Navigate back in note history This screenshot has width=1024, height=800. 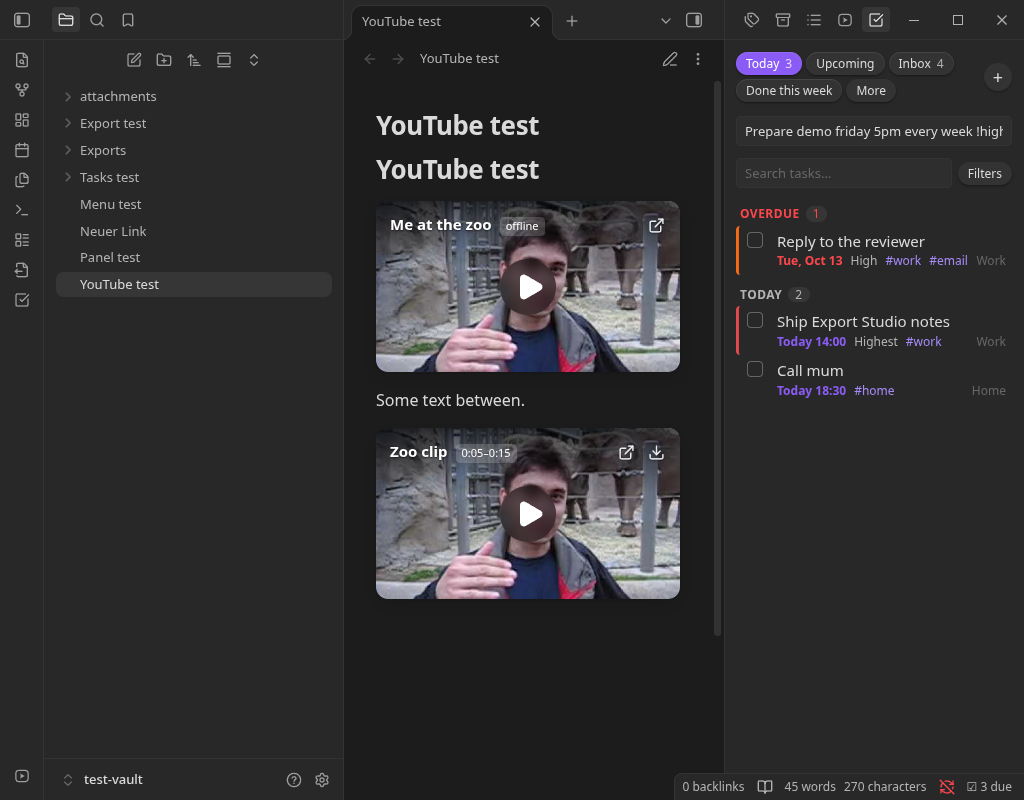coord(370,59)
